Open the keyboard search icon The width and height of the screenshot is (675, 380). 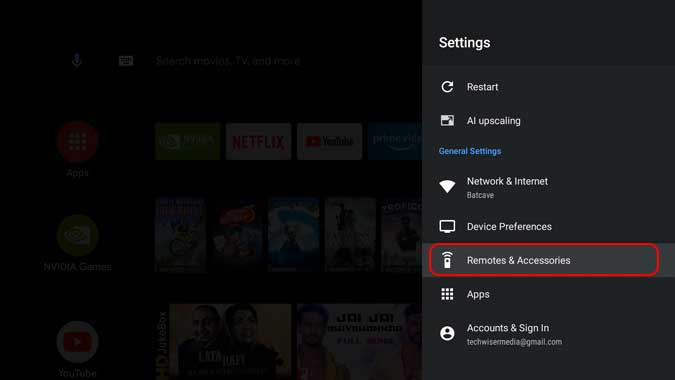(x=126, y=61)
